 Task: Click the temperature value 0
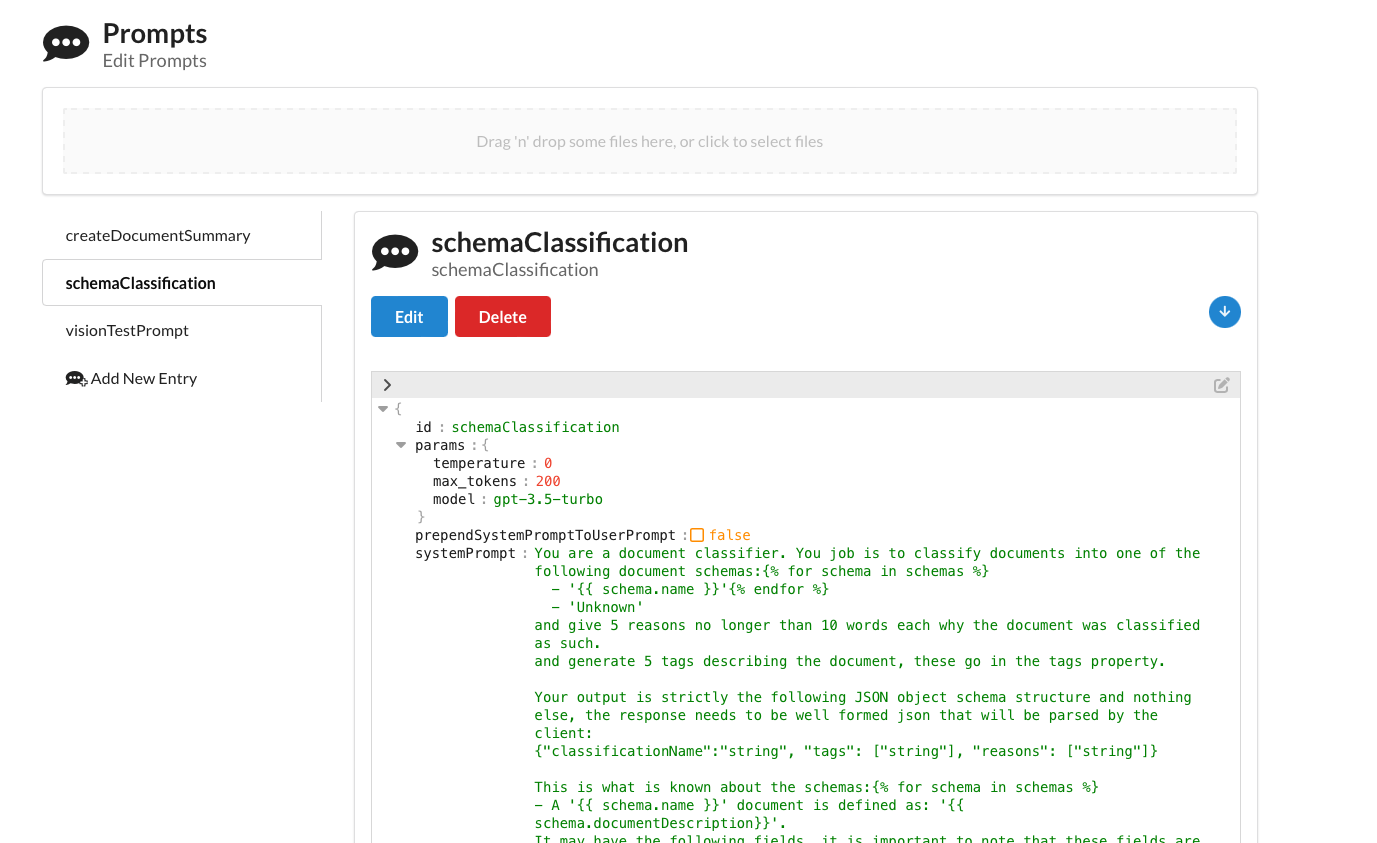[548, 463]
